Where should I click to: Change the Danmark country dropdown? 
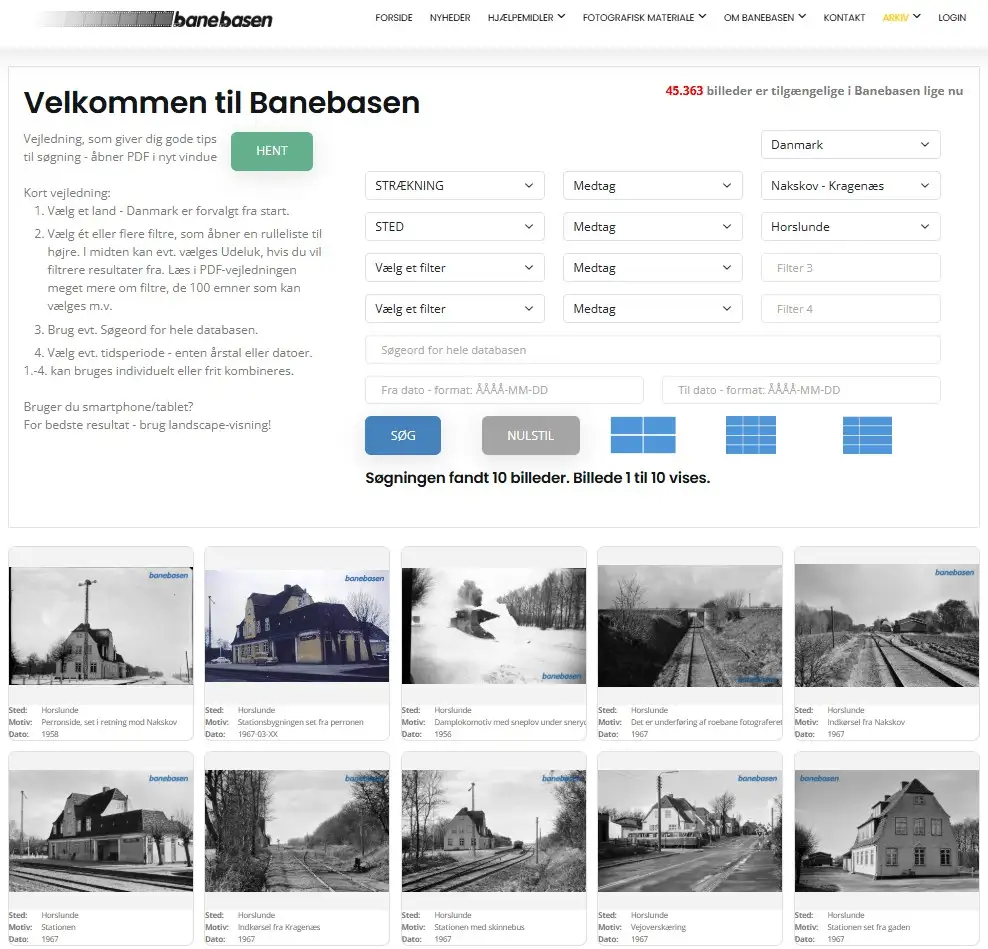tap(850, 144)
